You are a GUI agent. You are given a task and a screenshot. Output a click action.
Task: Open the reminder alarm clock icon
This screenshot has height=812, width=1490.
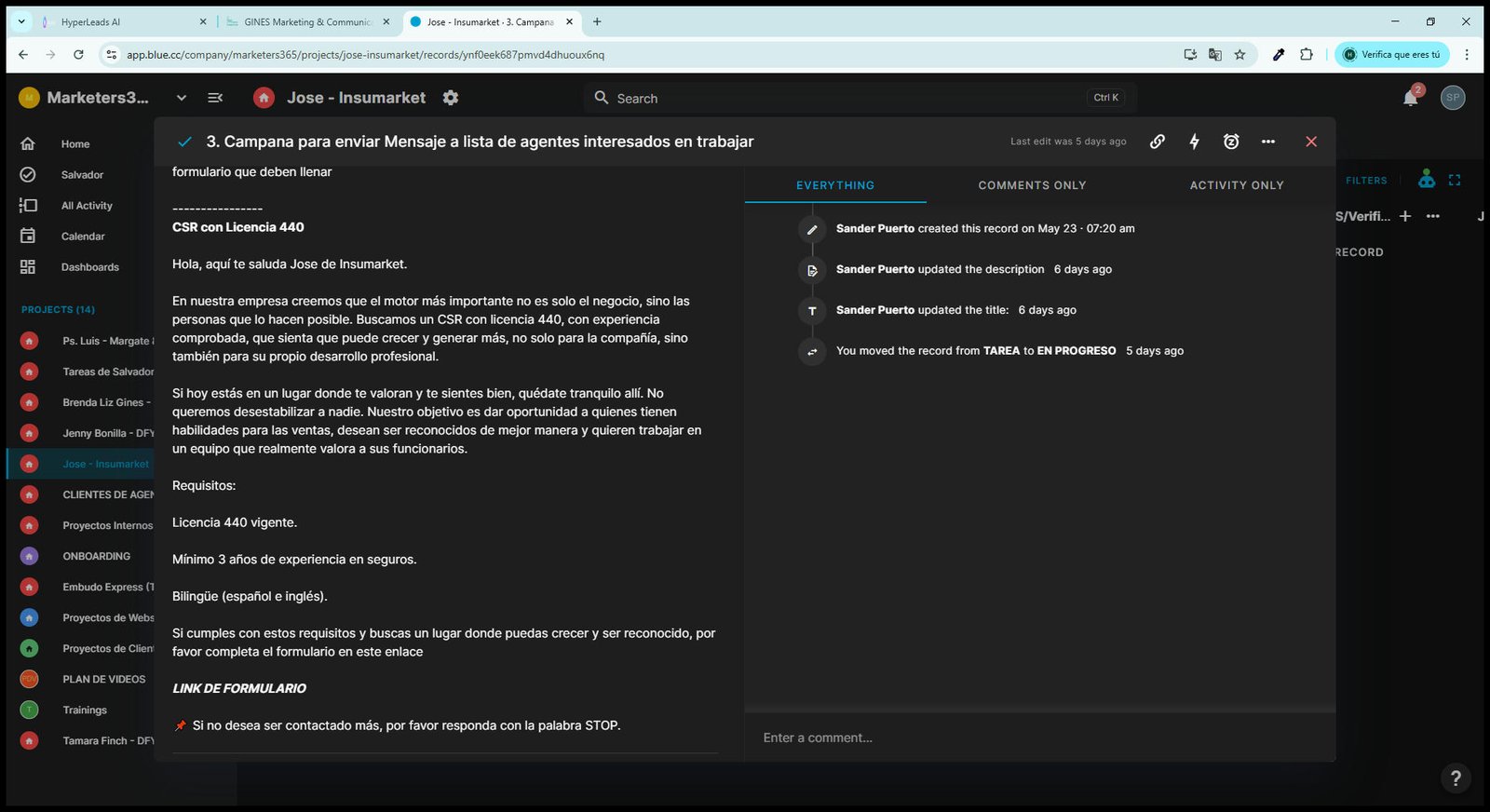coord(1231,142)
